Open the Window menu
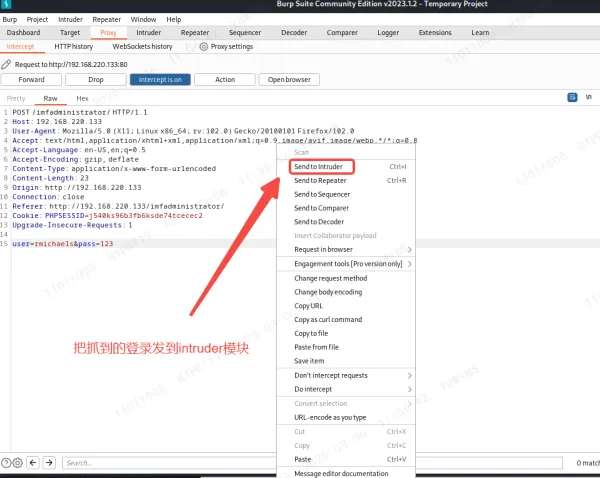The image size is (600, 478). [143, 20]
